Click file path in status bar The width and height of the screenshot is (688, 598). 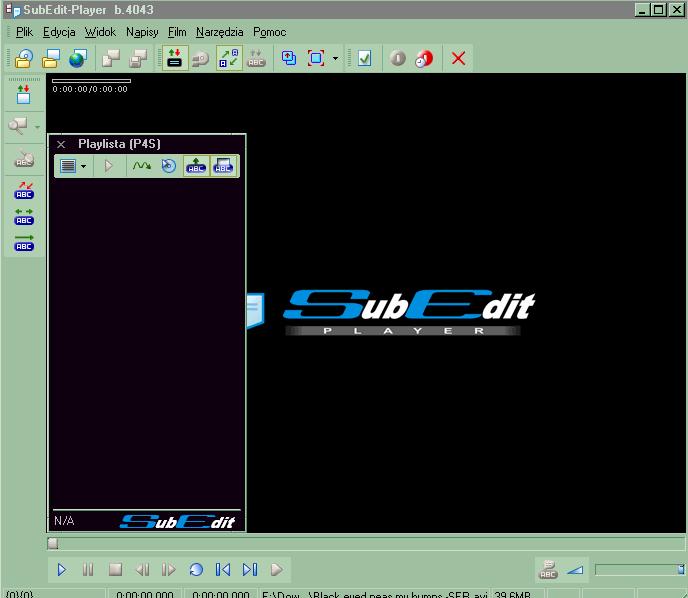point(375,594)
